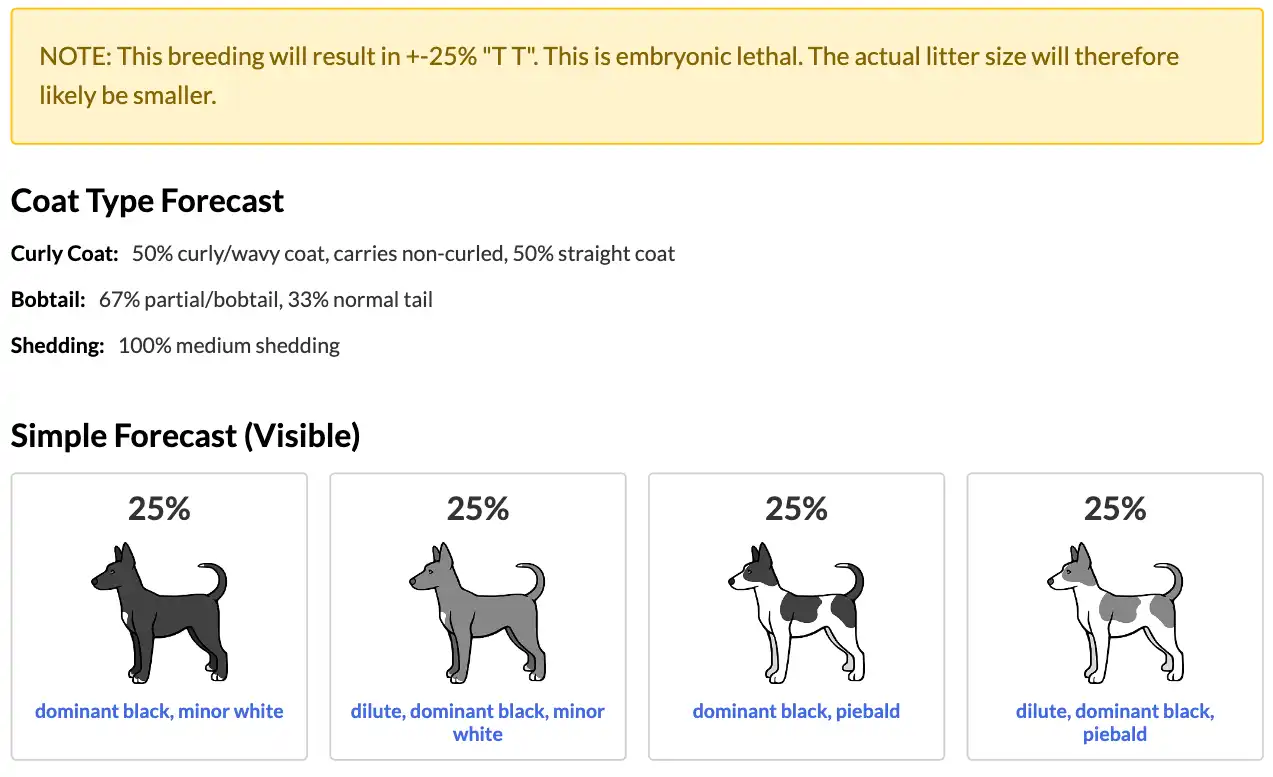Select the Bobtail label
This screenshot has width=1273, height=777.
click(47, 299)
